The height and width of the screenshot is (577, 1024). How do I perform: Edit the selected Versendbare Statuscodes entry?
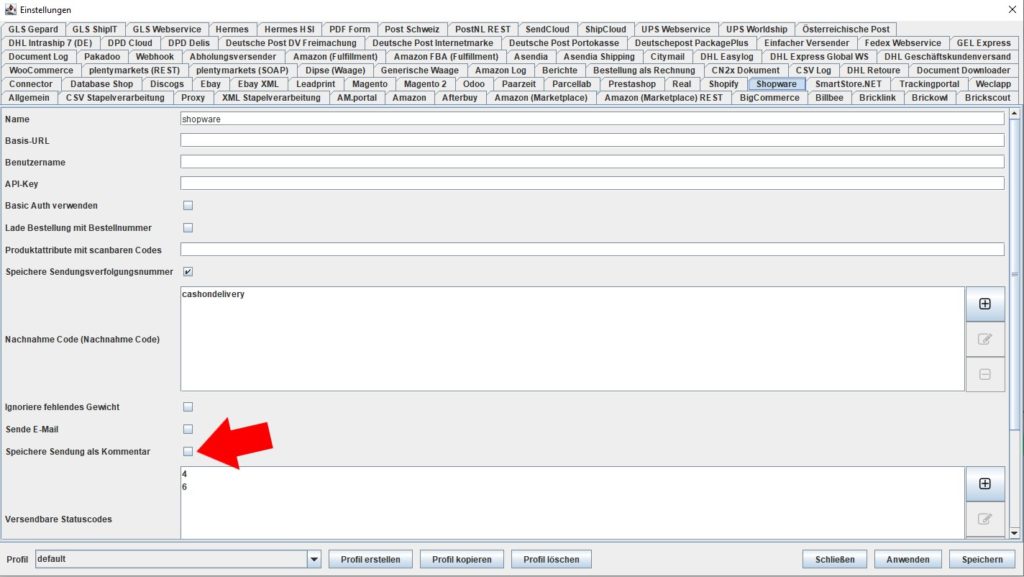pos(985,519)
